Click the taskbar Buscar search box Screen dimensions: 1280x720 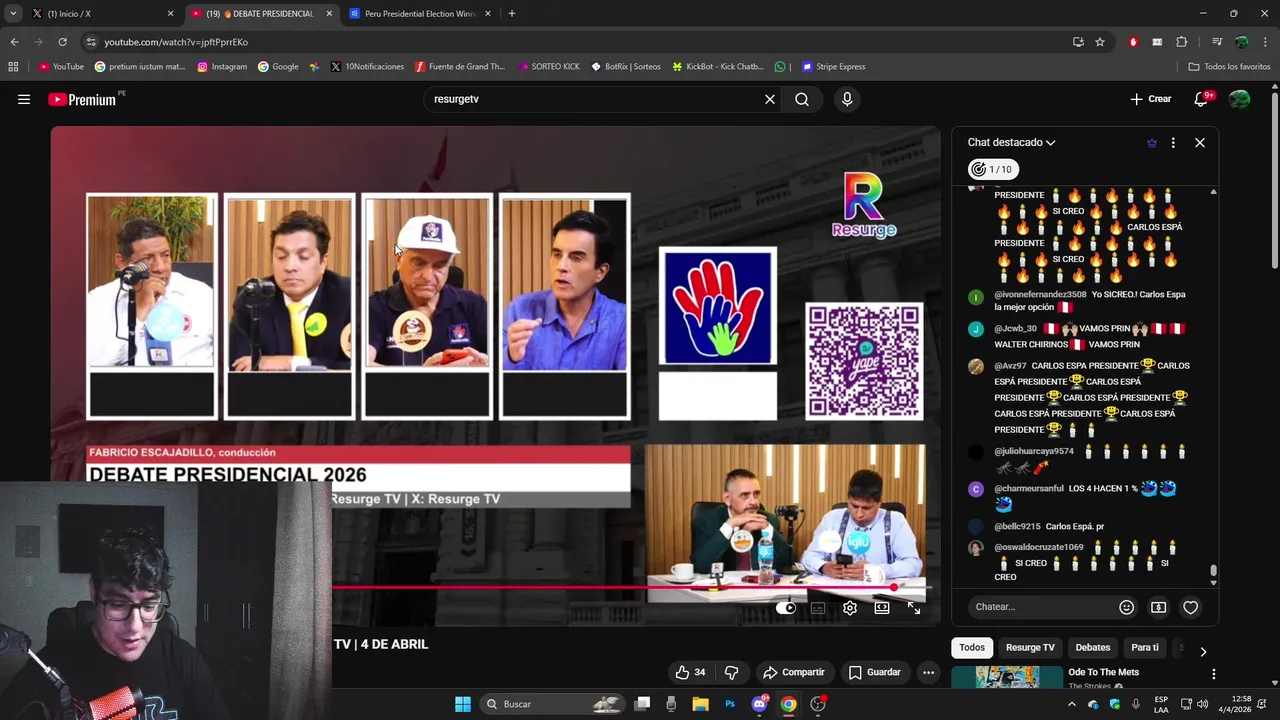coord(552,704)
